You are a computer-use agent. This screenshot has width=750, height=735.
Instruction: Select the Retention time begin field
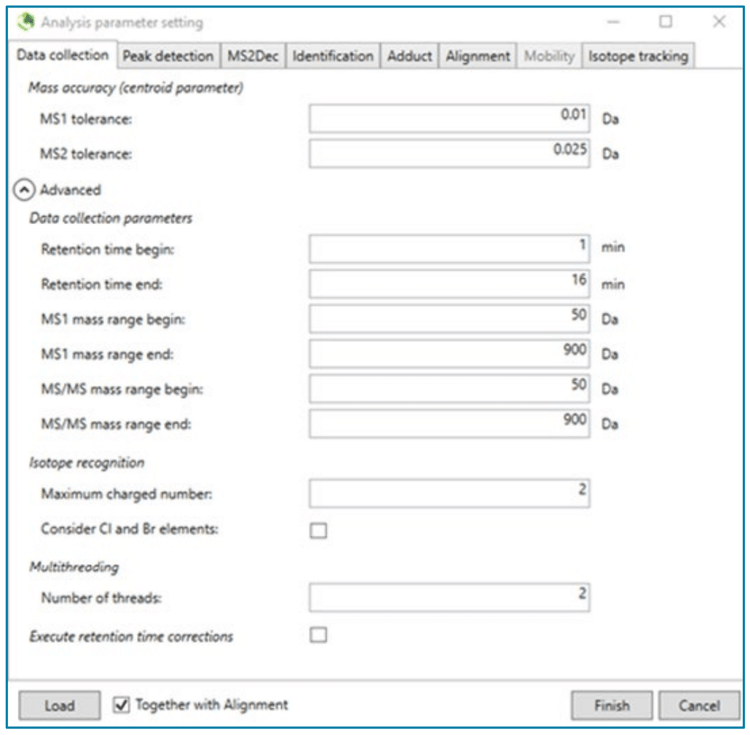tap(449, 249)
